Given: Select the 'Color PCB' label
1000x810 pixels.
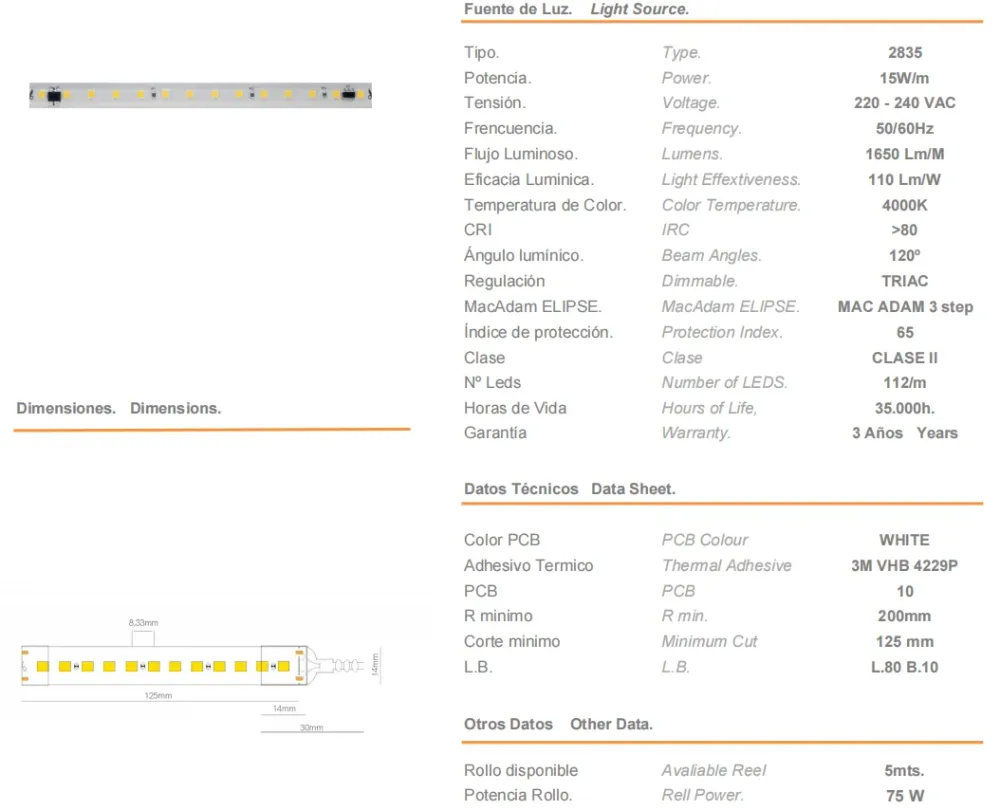Looking at the screenshot, I should [502, 540].
